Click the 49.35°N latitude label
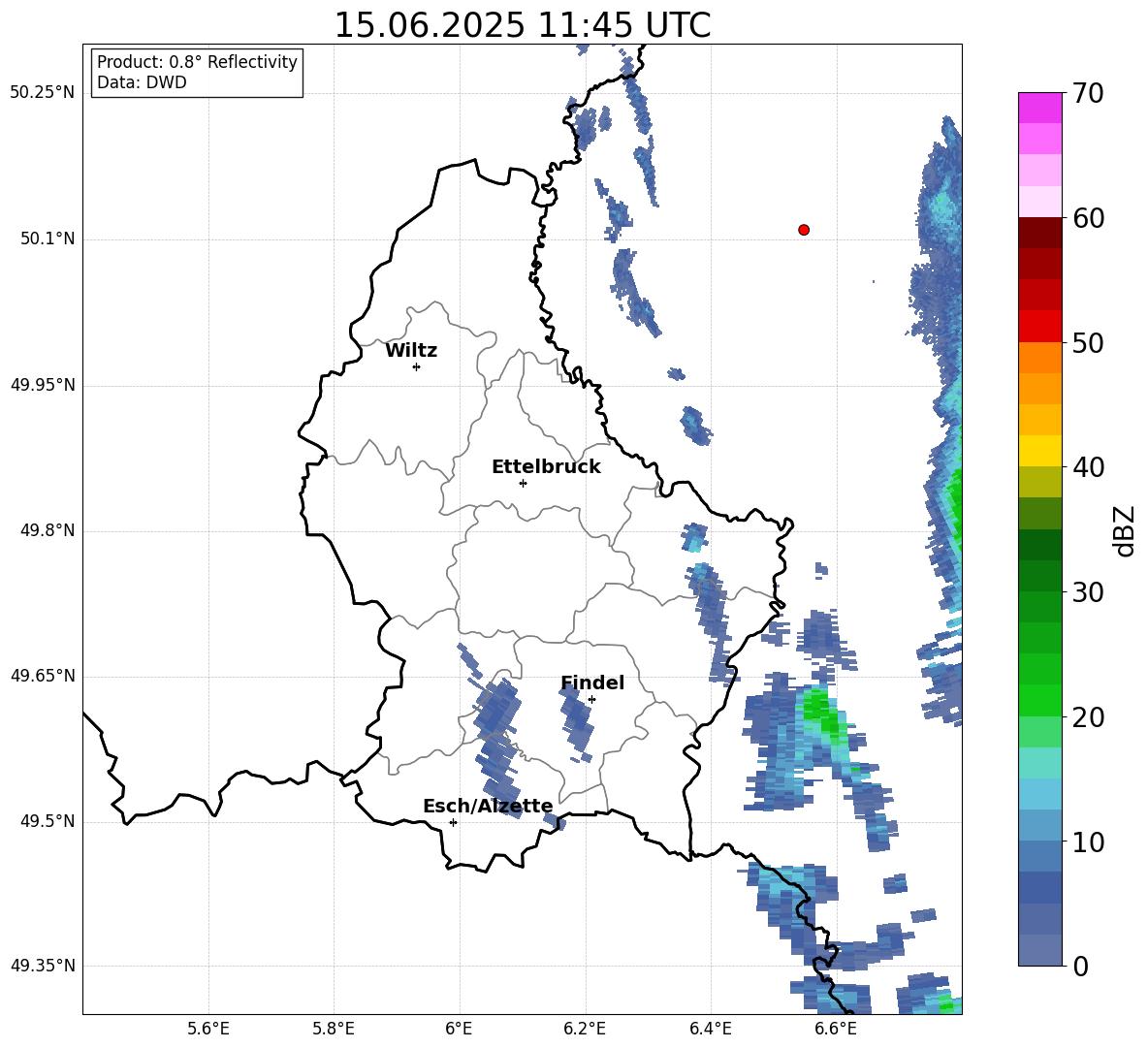 [43, 966]
